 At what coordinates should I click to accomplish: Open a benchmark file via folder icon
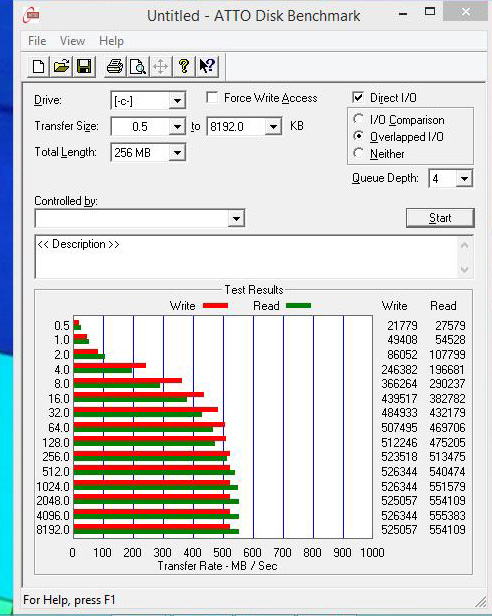pos(61,66)
